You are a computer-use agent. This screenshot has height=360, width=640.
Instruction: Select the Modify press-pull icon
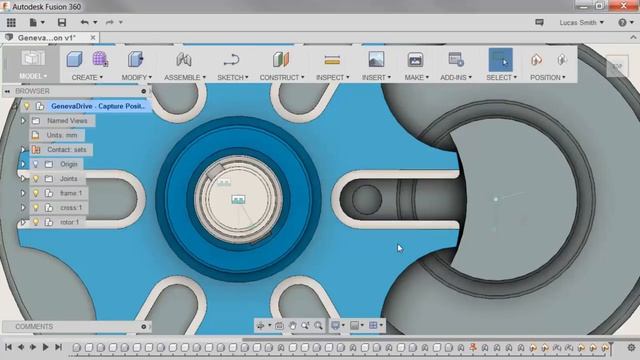coord(136,60)
